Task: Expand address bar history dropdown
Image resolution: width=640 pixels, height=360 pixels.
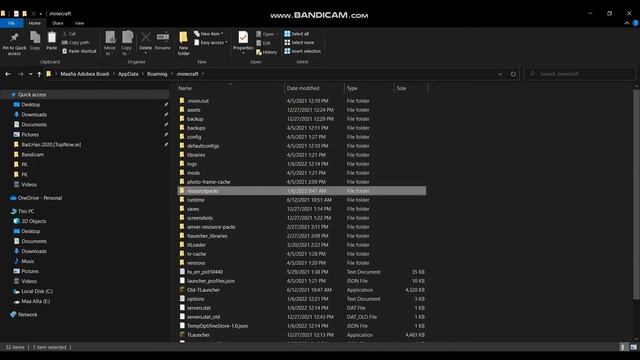Action: point(500,74)
